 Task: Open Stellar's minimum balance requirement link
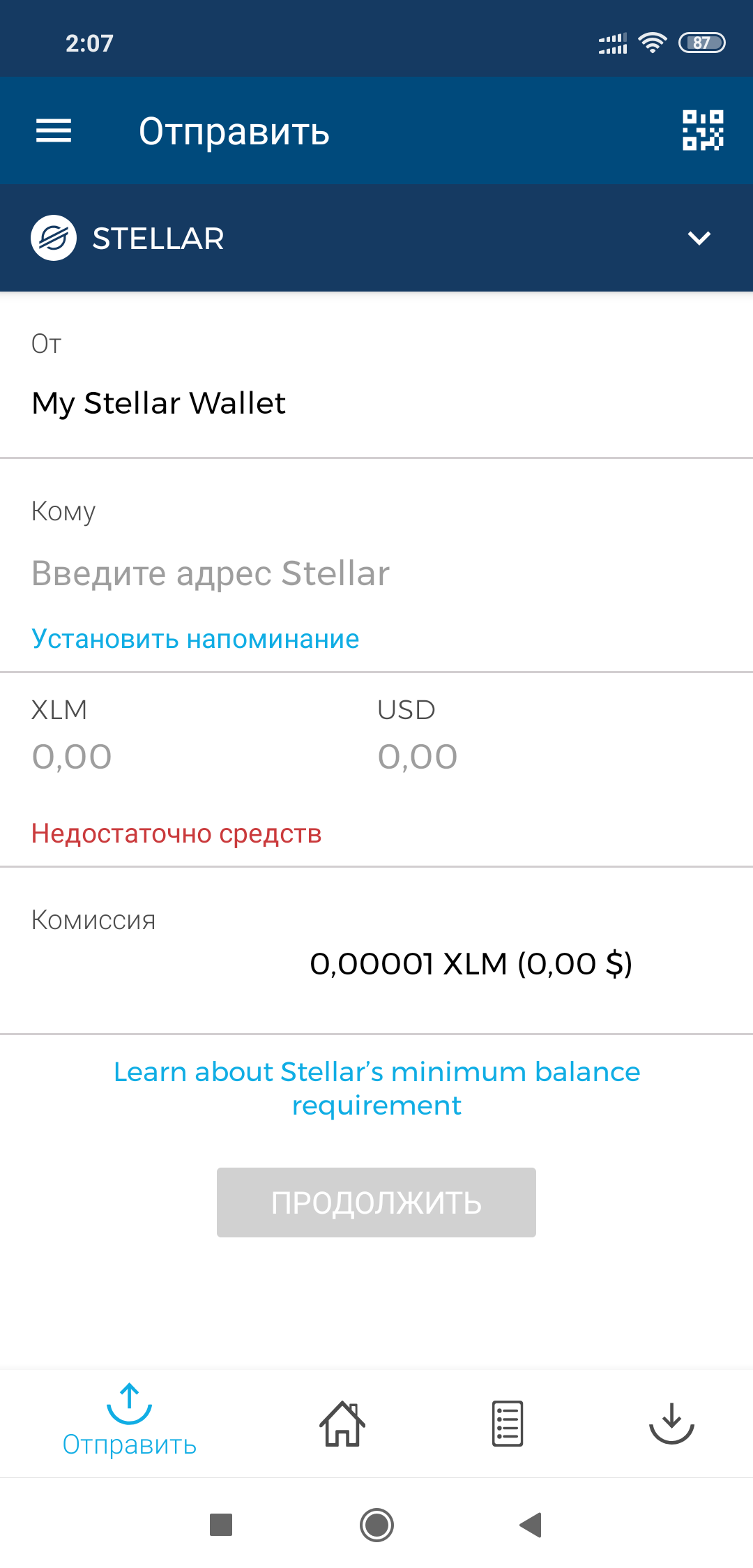pos(376,1088)
